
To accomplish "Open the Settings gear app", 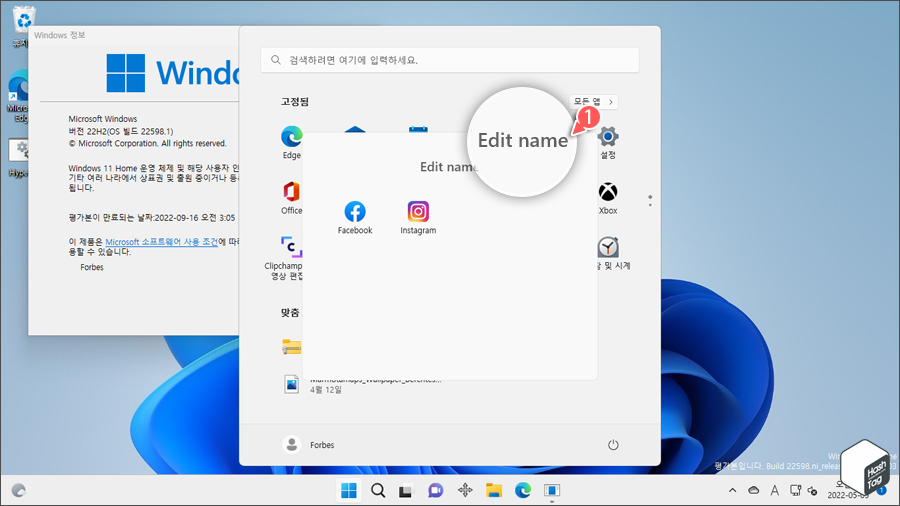I will 608,142.
